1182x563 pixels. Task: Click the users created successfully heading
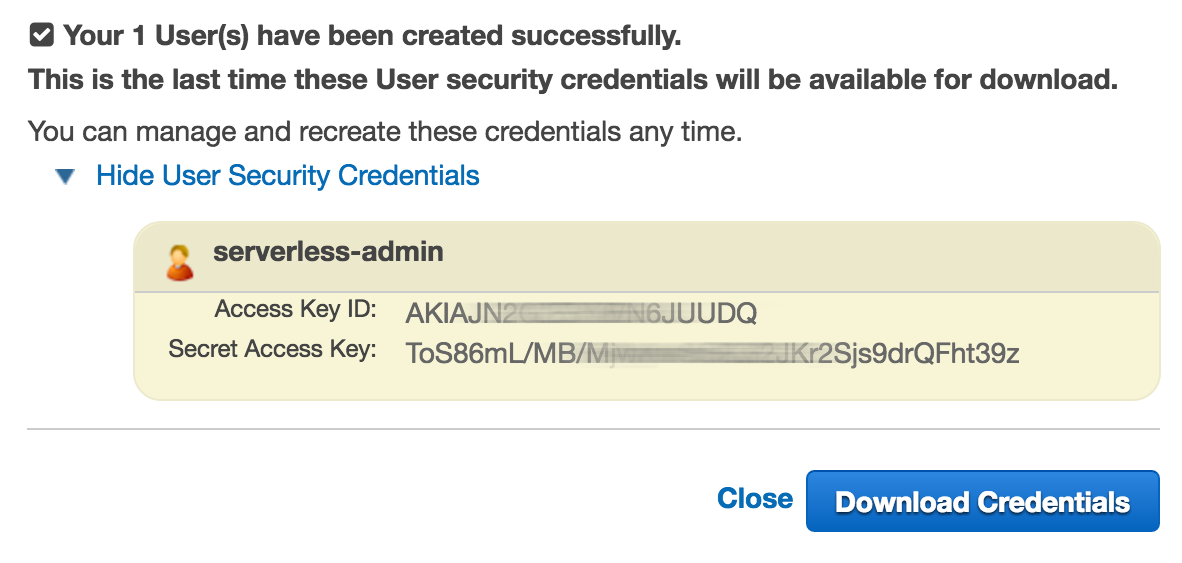pos(372,37)
